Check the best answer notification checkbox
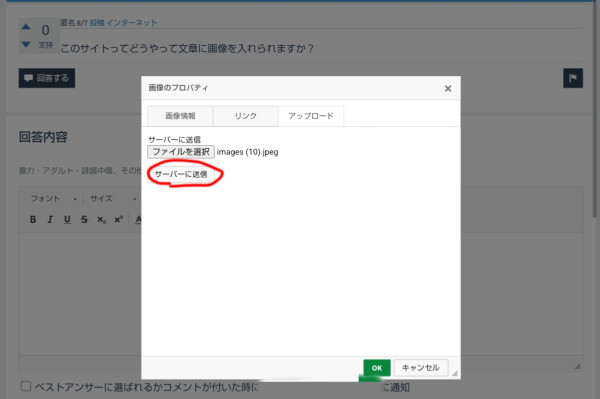This screenshot has height=399, width=600. 26,386
